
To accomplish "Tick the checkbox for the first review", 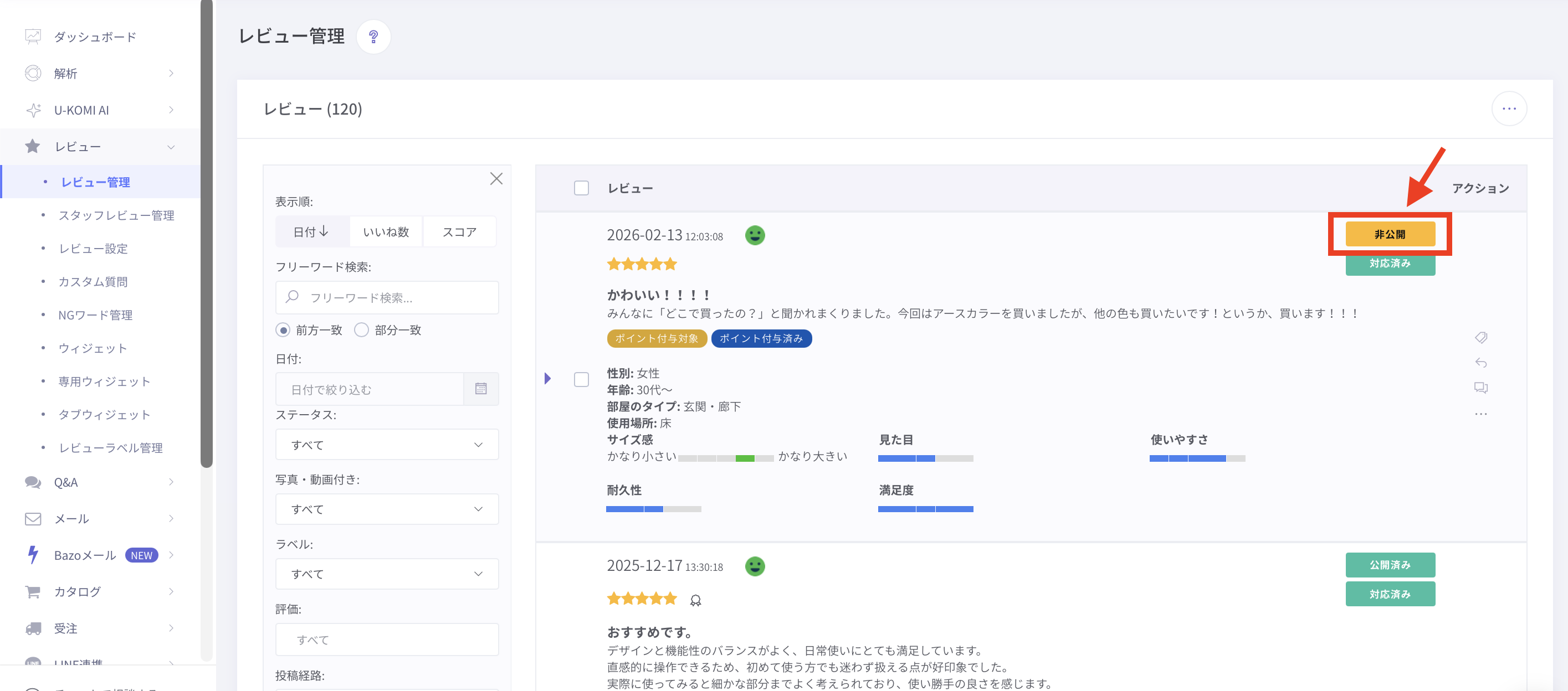I will (x=581, y=380).
